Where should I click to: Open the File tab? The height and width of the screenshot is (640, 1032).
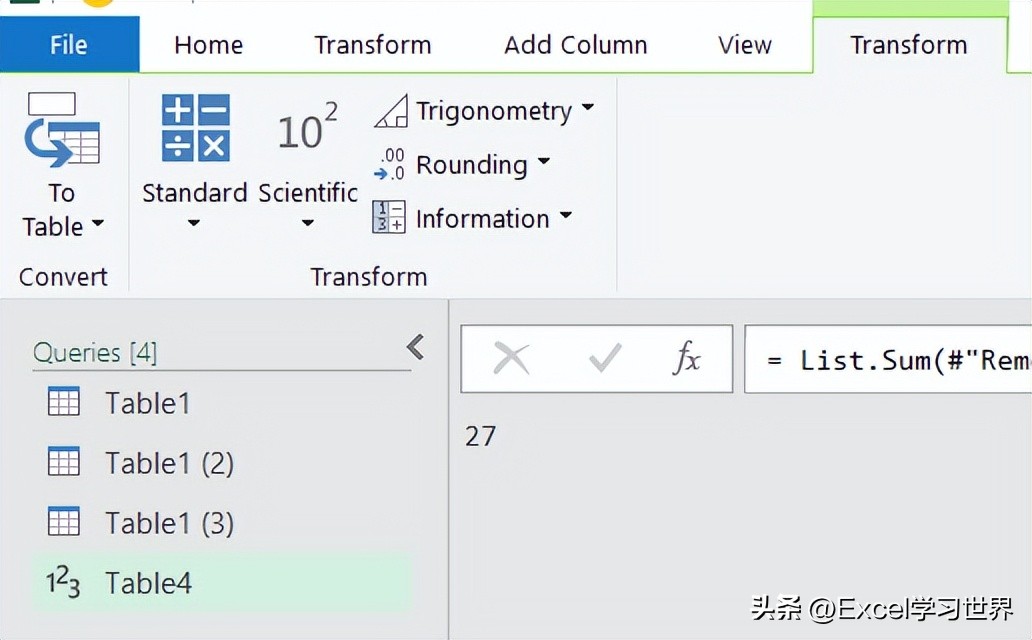[69, 45]
